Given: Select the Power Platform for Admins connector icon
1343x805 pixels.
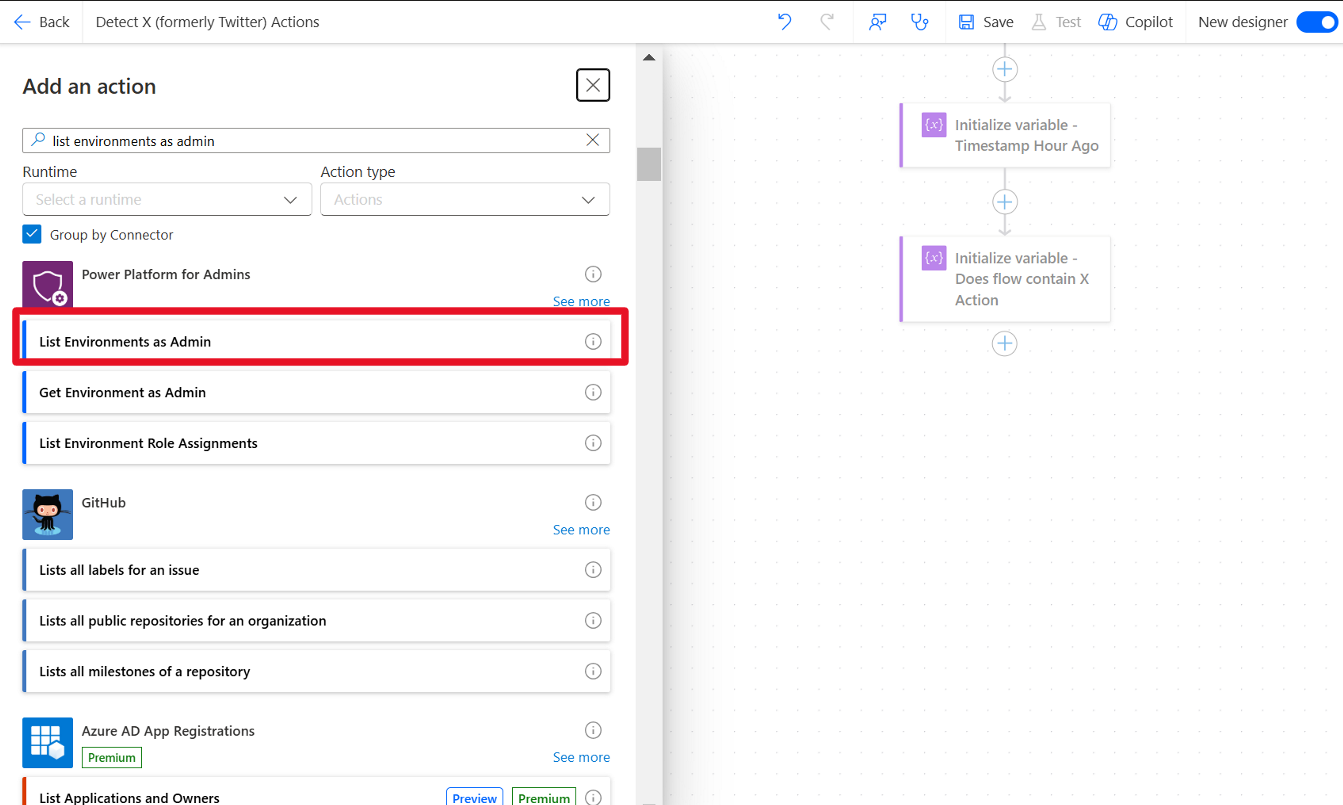Looking at the screenshot, I should pyautogui.click(x=47, y=286).
